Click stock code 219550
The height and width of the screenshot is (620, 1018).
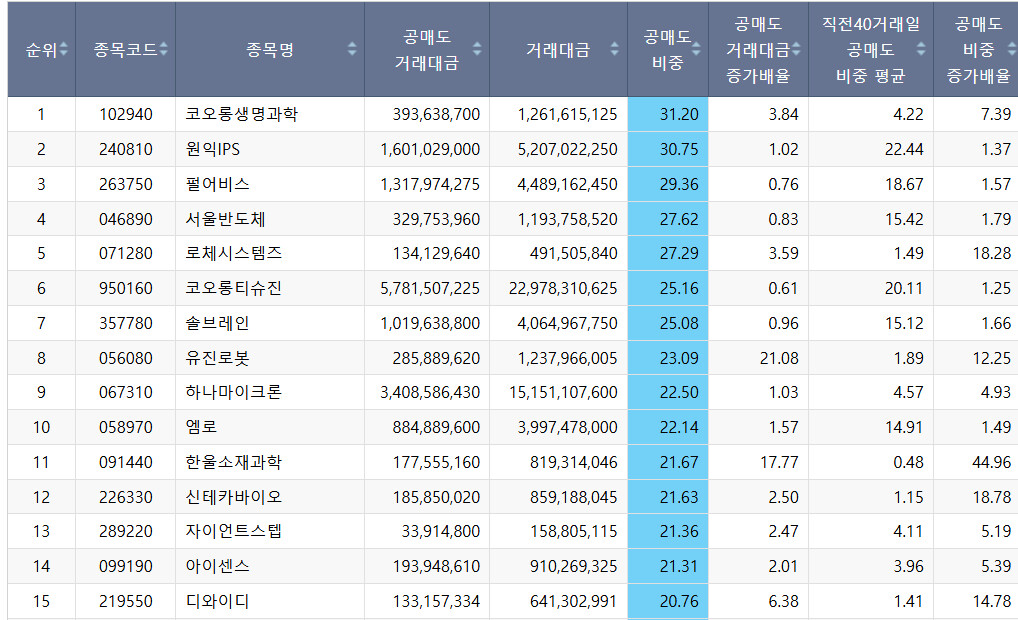[126, 601]
